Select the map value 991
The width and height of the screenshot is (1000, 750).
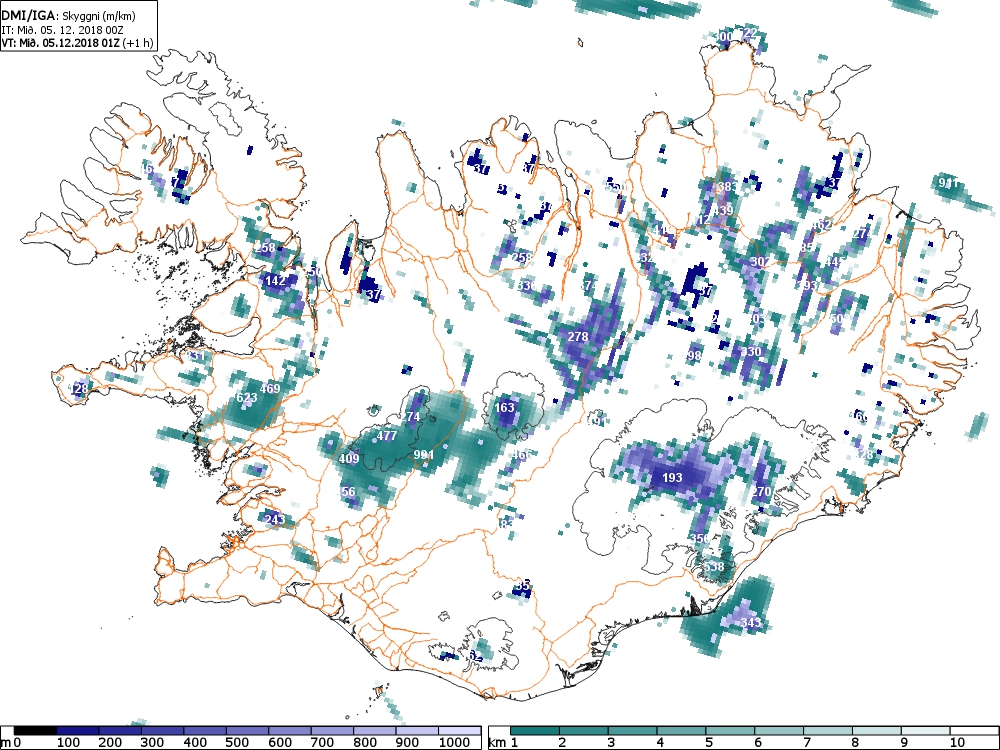[x=423, y=455]
